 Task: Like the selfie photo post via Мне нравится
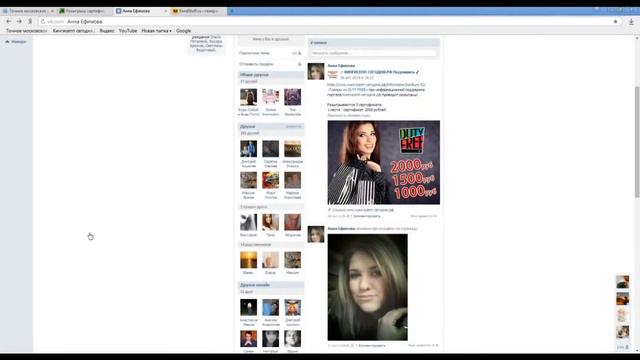(423, 345)
